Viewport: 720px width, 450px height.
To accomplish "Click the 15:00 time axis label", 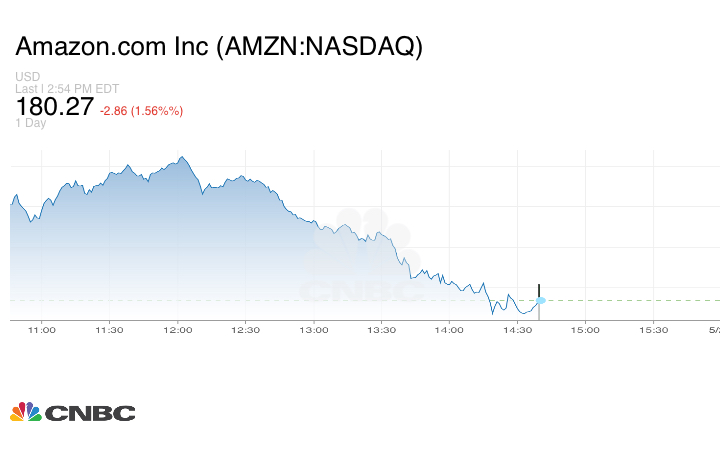I will pyautogui.click(x=585, y=329).
